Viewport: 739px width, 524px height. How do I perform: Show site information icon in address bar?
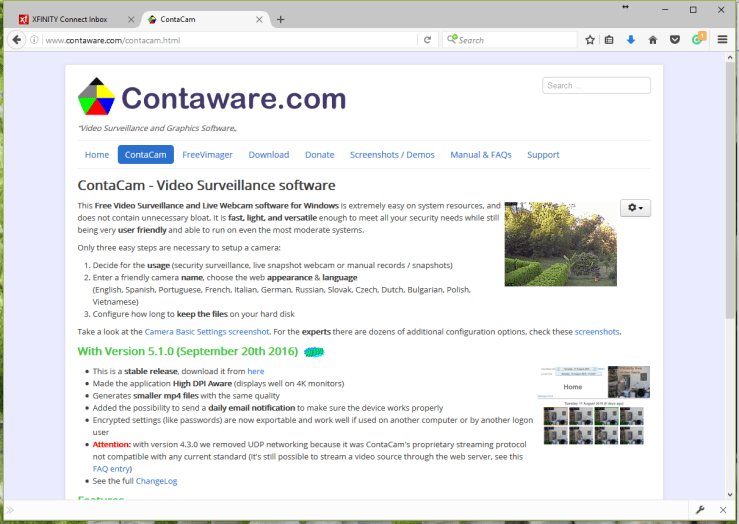tap(35, 40)
